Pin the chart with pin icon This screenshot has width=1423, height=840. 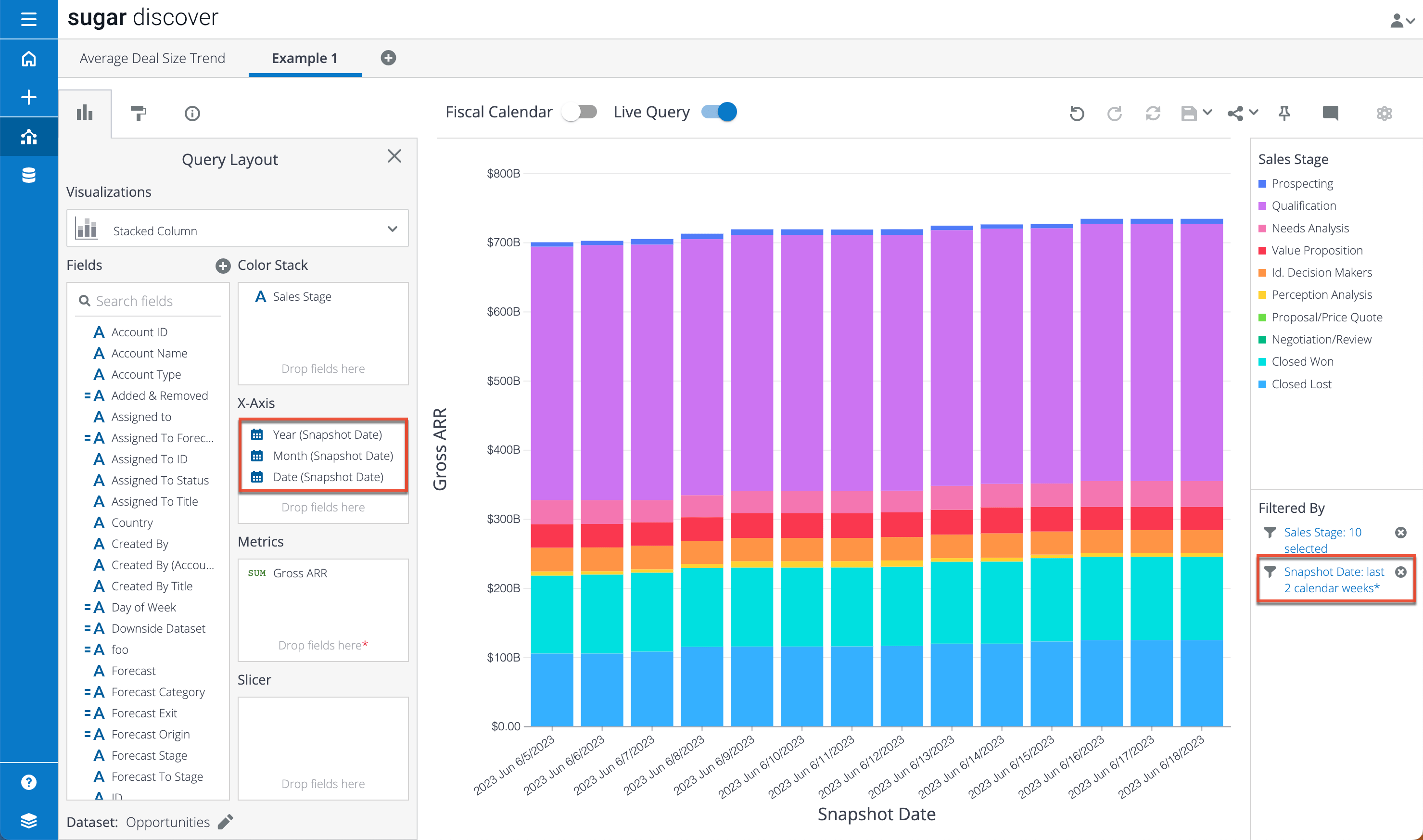click(1284, 114)
